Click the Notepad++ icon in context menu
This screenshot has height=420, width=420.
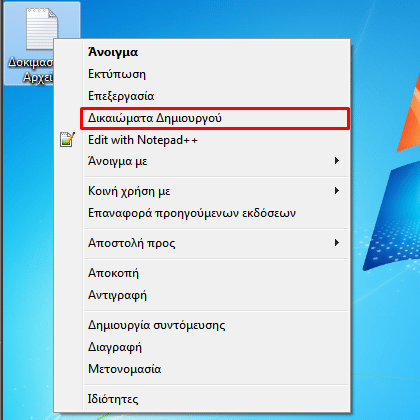pyautogui.click(x=67, y=139)
